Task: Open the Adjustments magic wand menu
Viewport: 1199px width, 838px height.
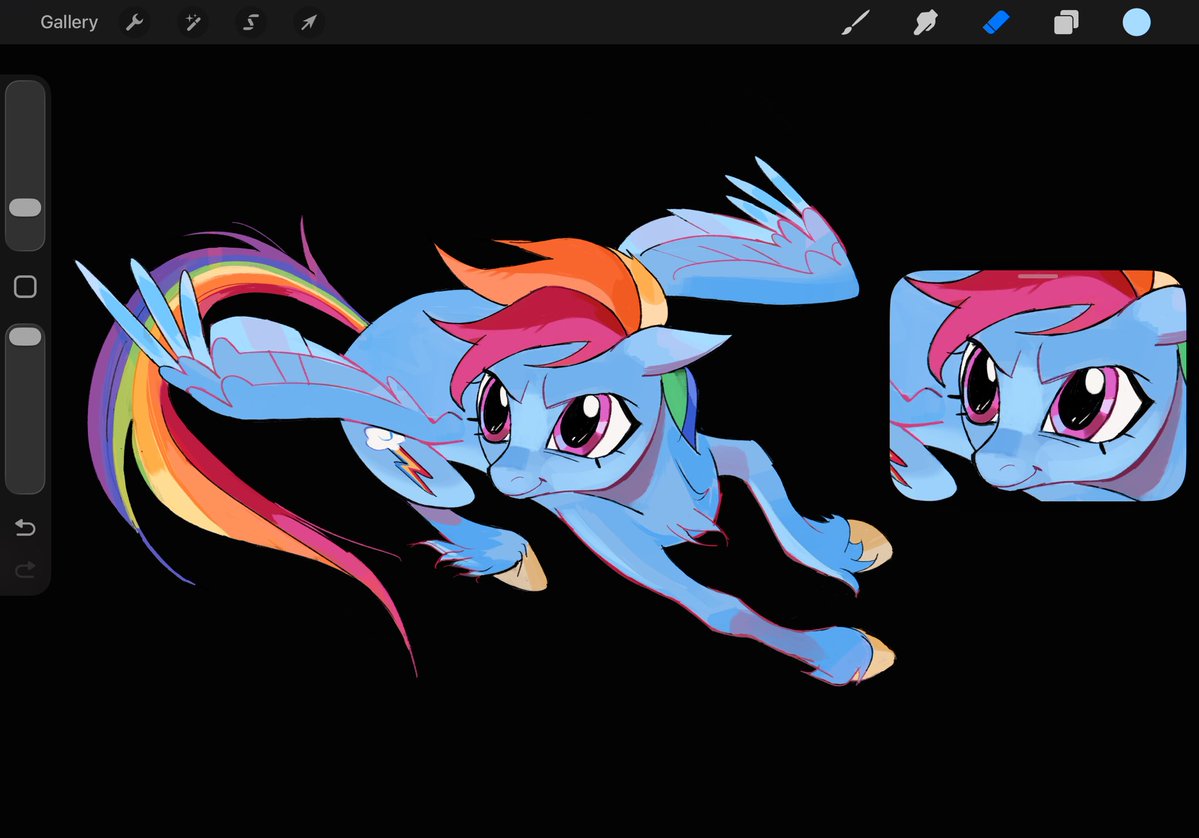Action: pos(193,22)
